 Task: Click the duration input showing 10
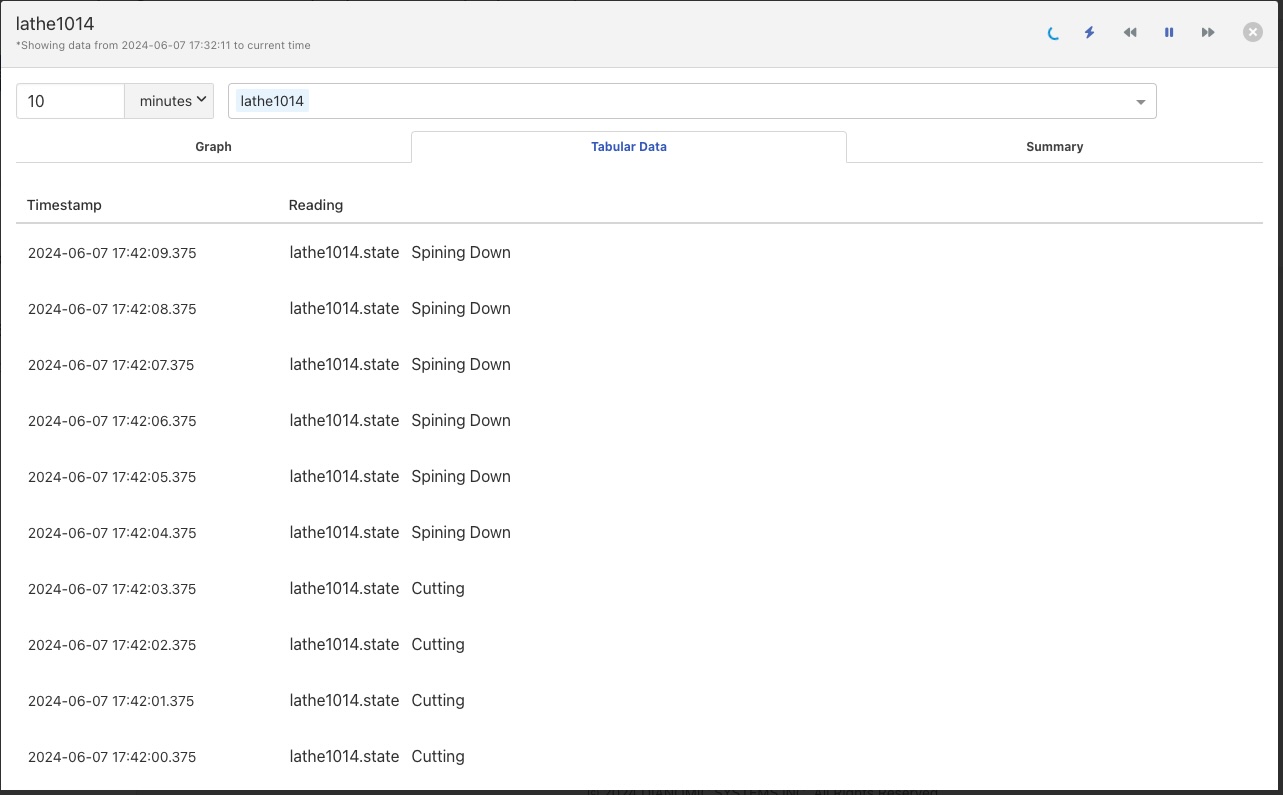(70, 100)
